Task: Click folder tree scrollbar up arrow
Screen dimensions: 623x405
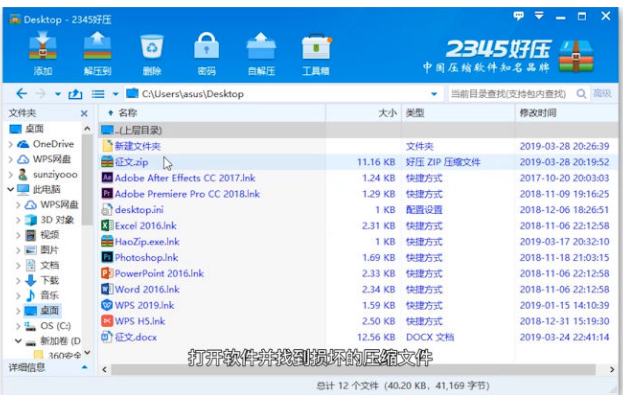Action: [x=87, y=129]
